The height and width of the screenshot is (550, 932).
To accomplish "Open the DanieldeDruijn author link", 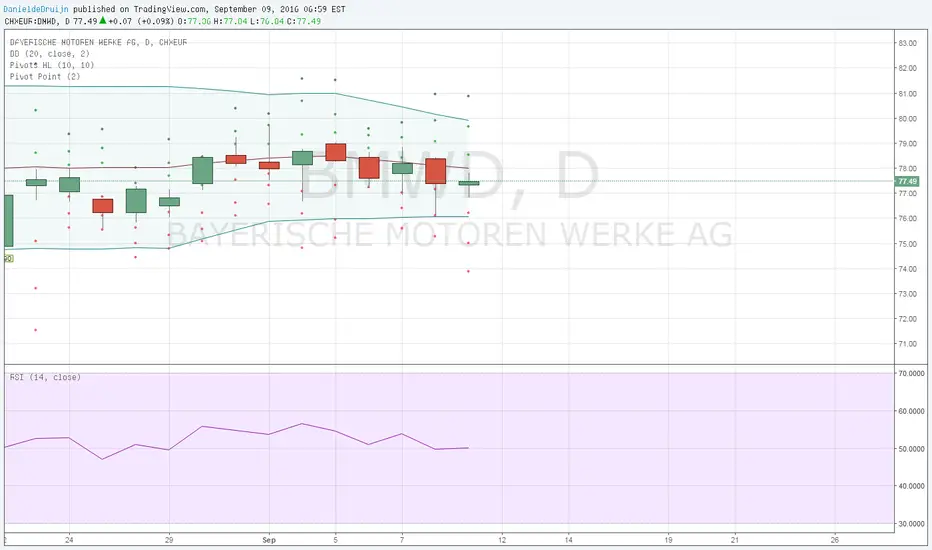I will (37, 10).
